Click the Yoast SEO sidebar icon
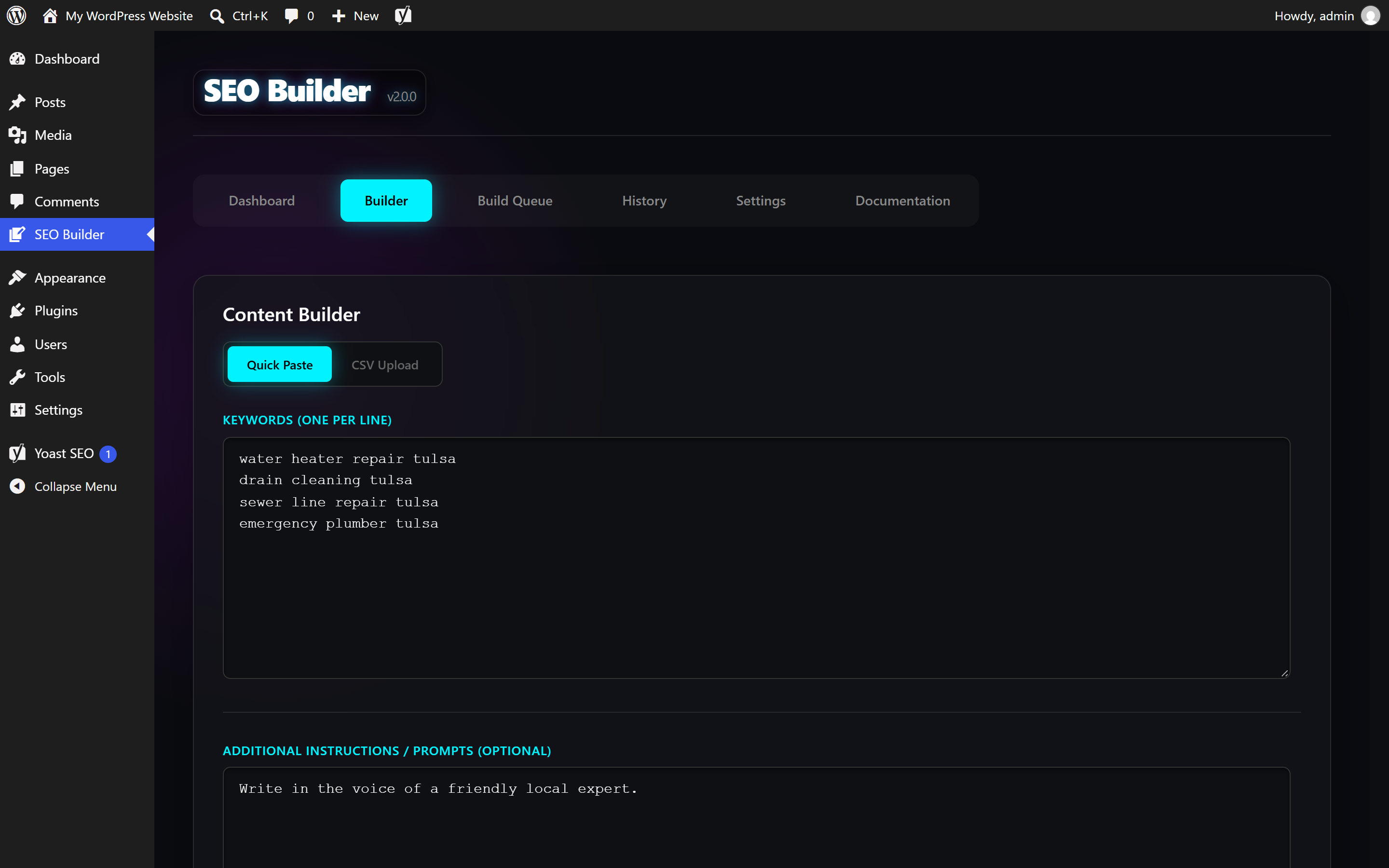The image size is (1389, 868). [17, 453]
